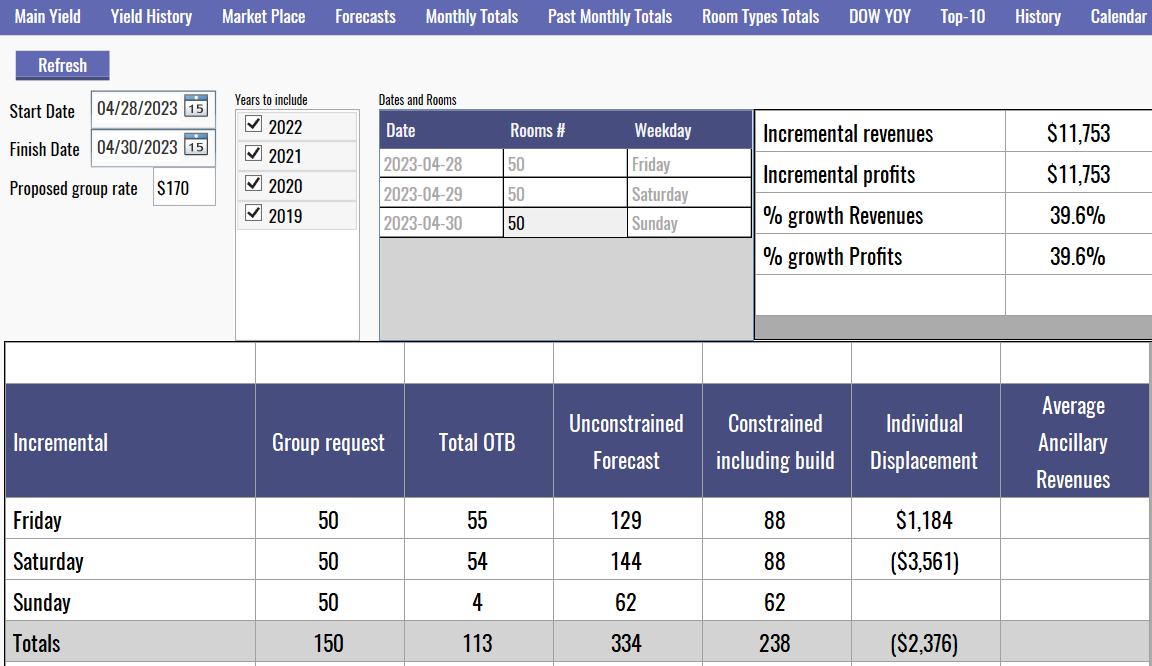Edit the Proposed group rate field
The height and width of the screenshot is (666, 1152).
[x=184, y=186]
